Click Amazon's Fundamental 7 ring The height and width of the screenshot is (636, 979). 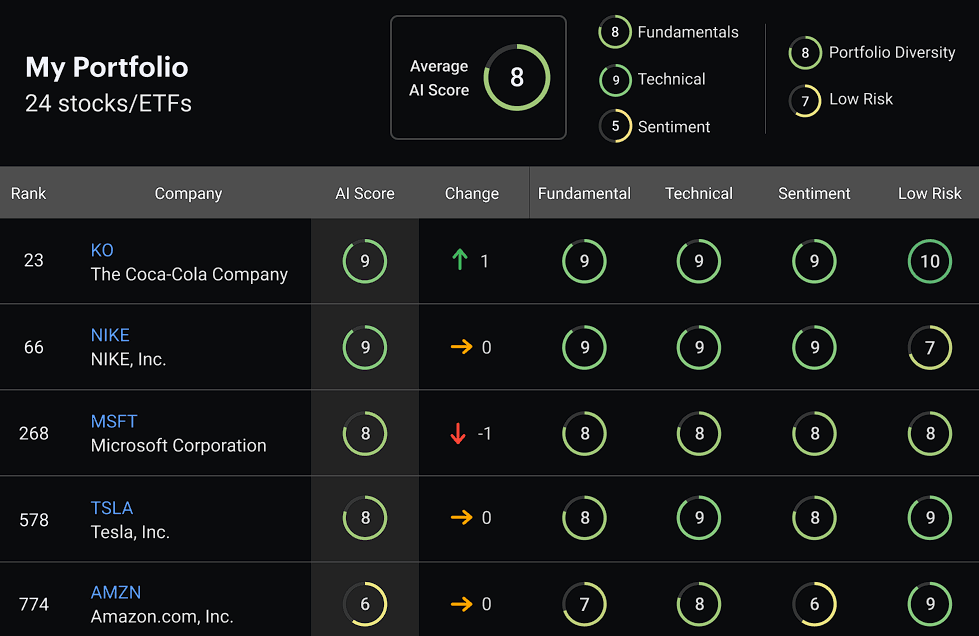click(584, 604)
